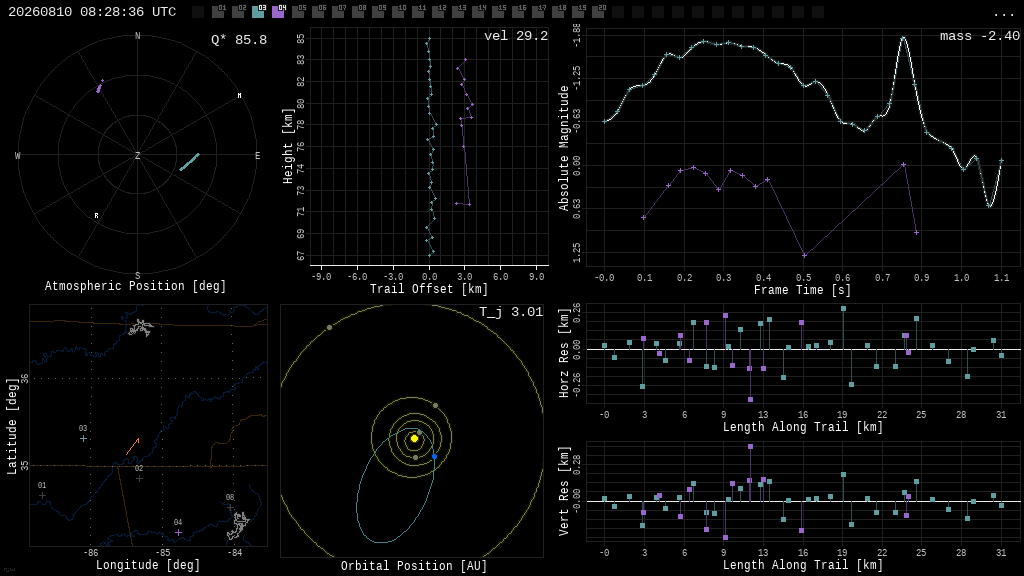Click the yellow Sun in orbital plot

click(x=414, y=439)
